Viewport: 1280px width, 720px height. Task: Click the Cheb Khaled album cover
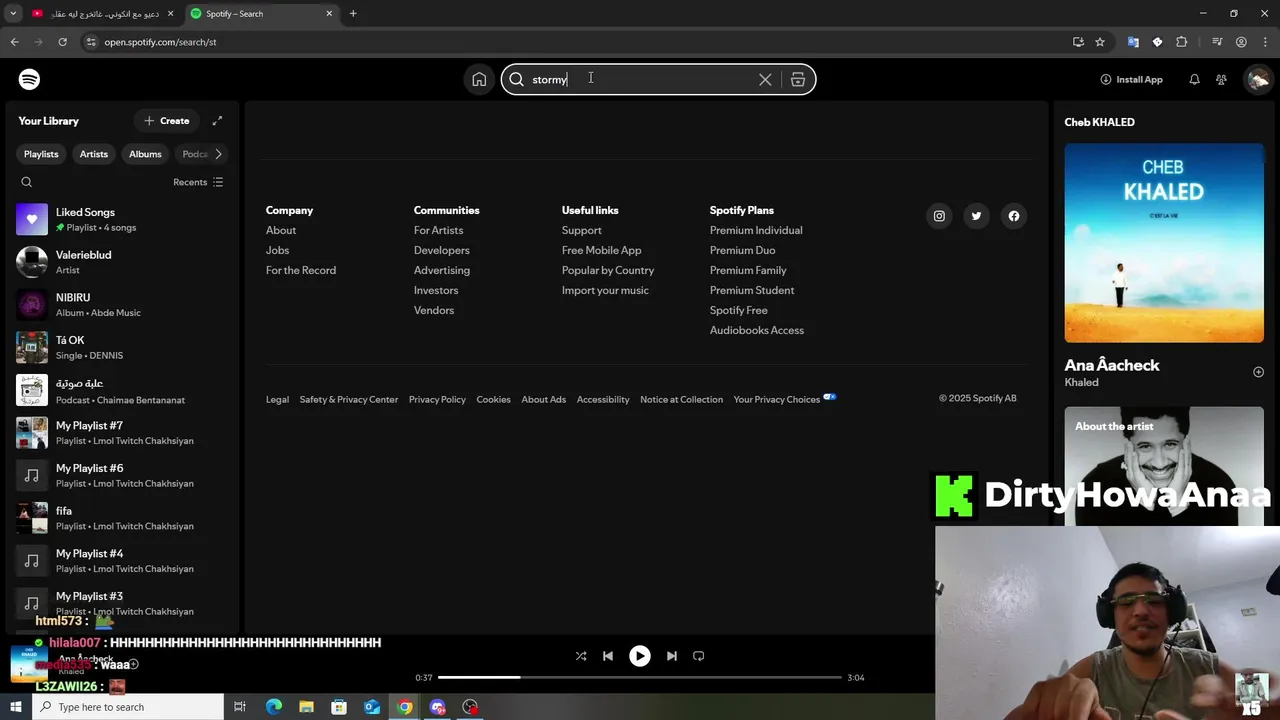coord(1164,243)
